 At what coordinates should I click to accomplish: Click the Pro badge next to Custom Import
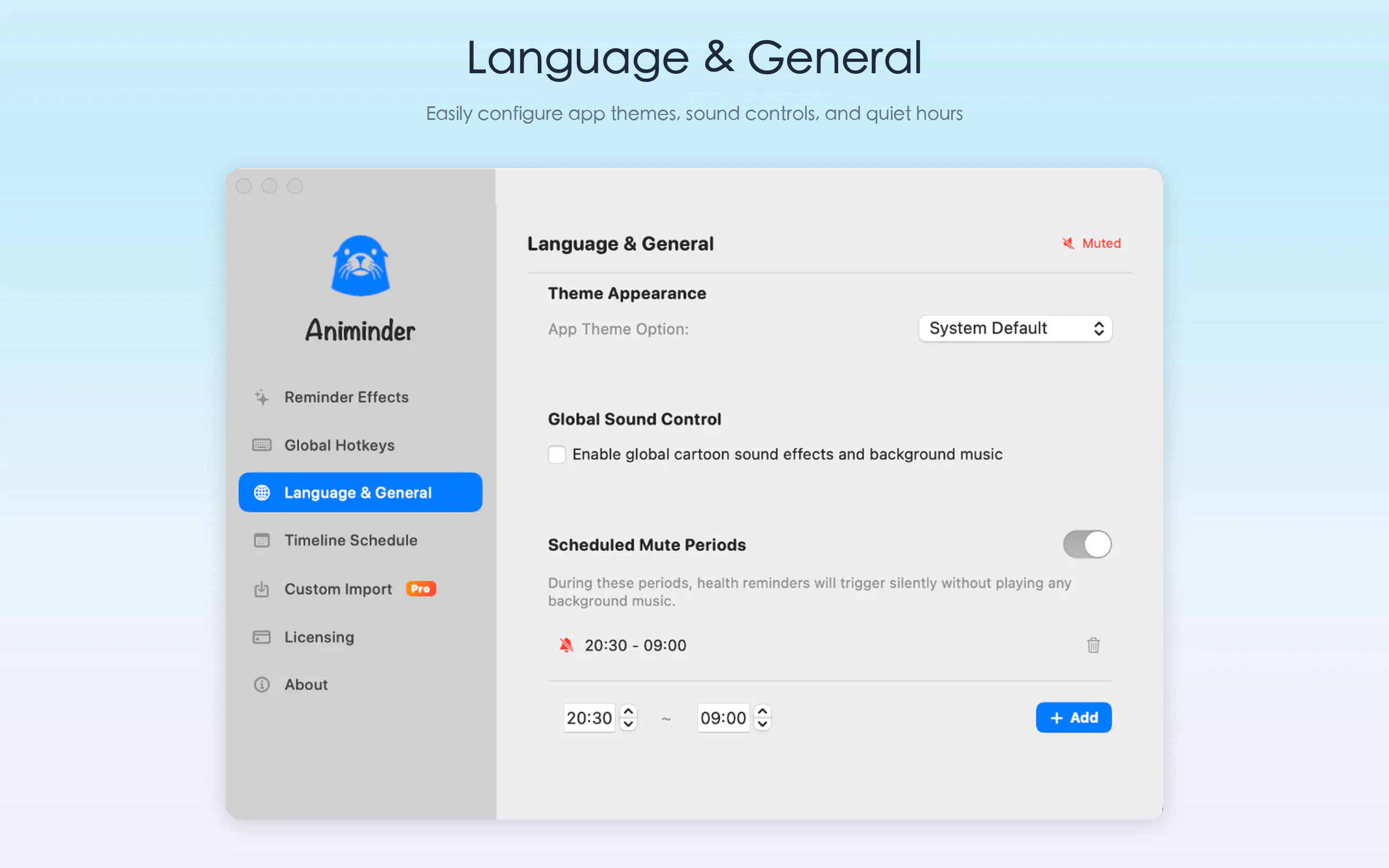click(x=420, y=589)
